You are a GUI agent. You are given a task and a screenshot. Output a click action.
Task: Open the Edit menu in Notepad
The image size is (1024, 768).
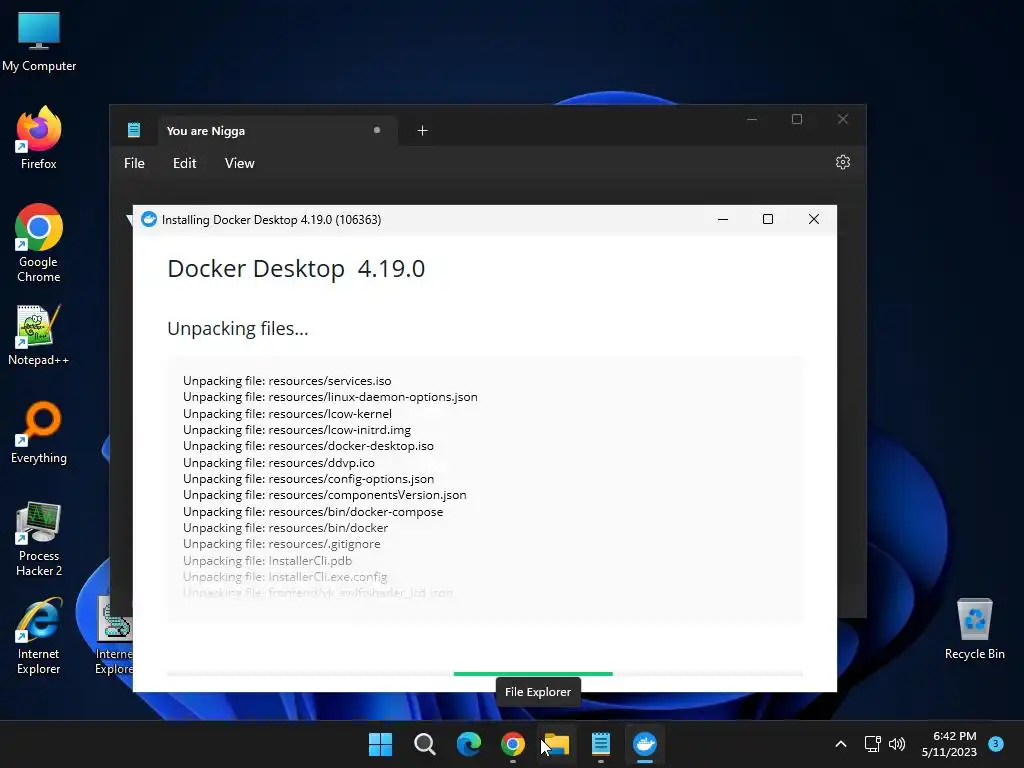point(184,163)
